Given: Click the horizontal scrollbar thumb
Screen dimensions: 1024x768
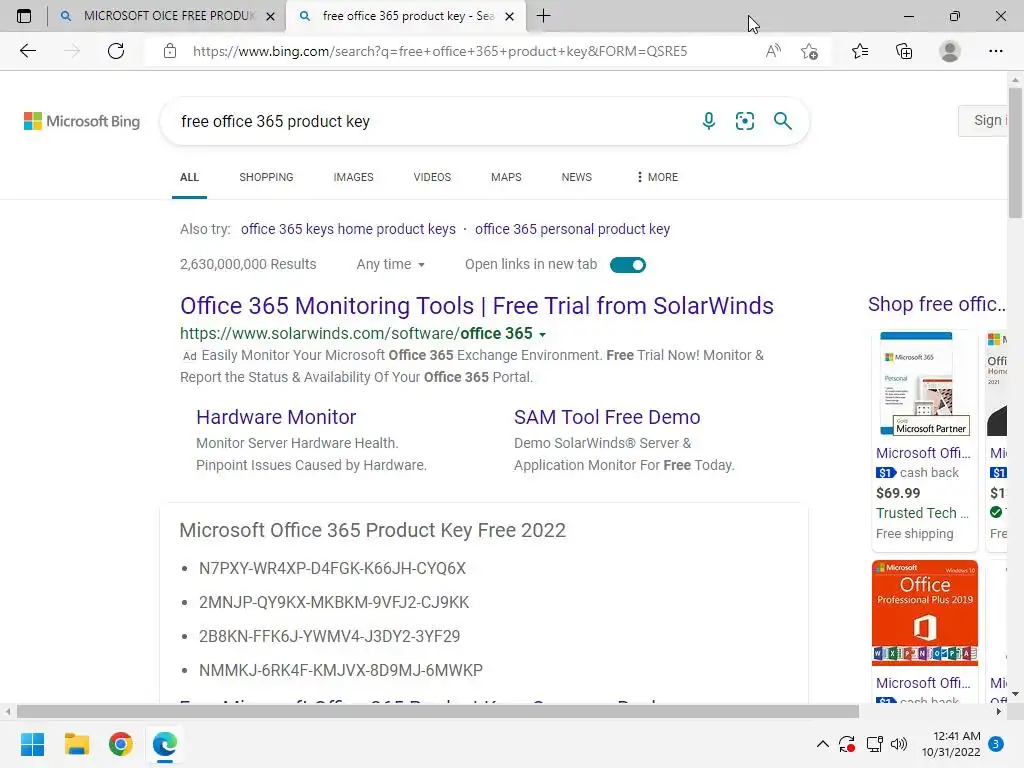Looking at the screenshot, I should tap(438, 711).
